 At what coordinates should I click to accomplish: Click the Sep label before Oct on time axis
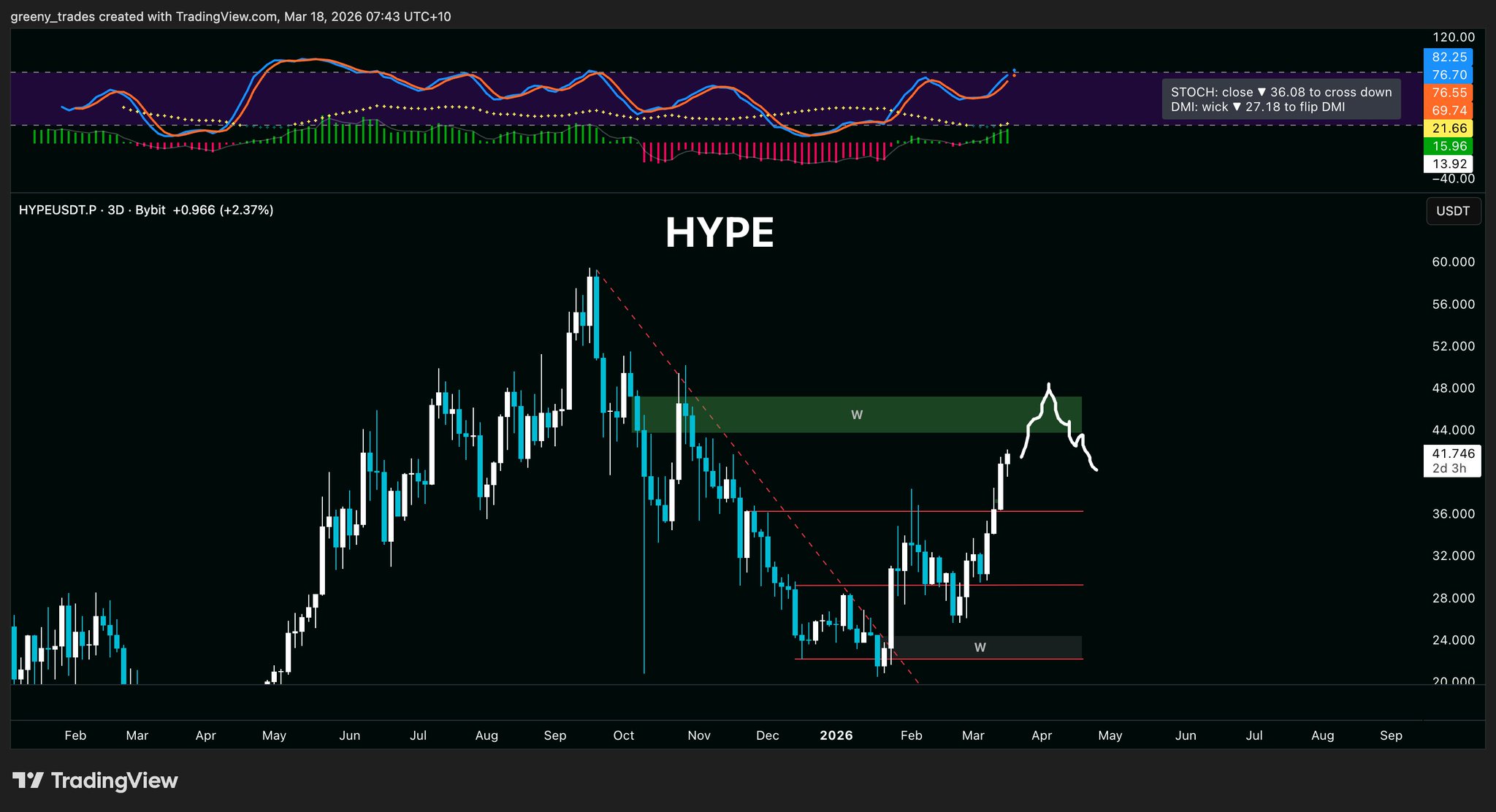coord(554,735)
